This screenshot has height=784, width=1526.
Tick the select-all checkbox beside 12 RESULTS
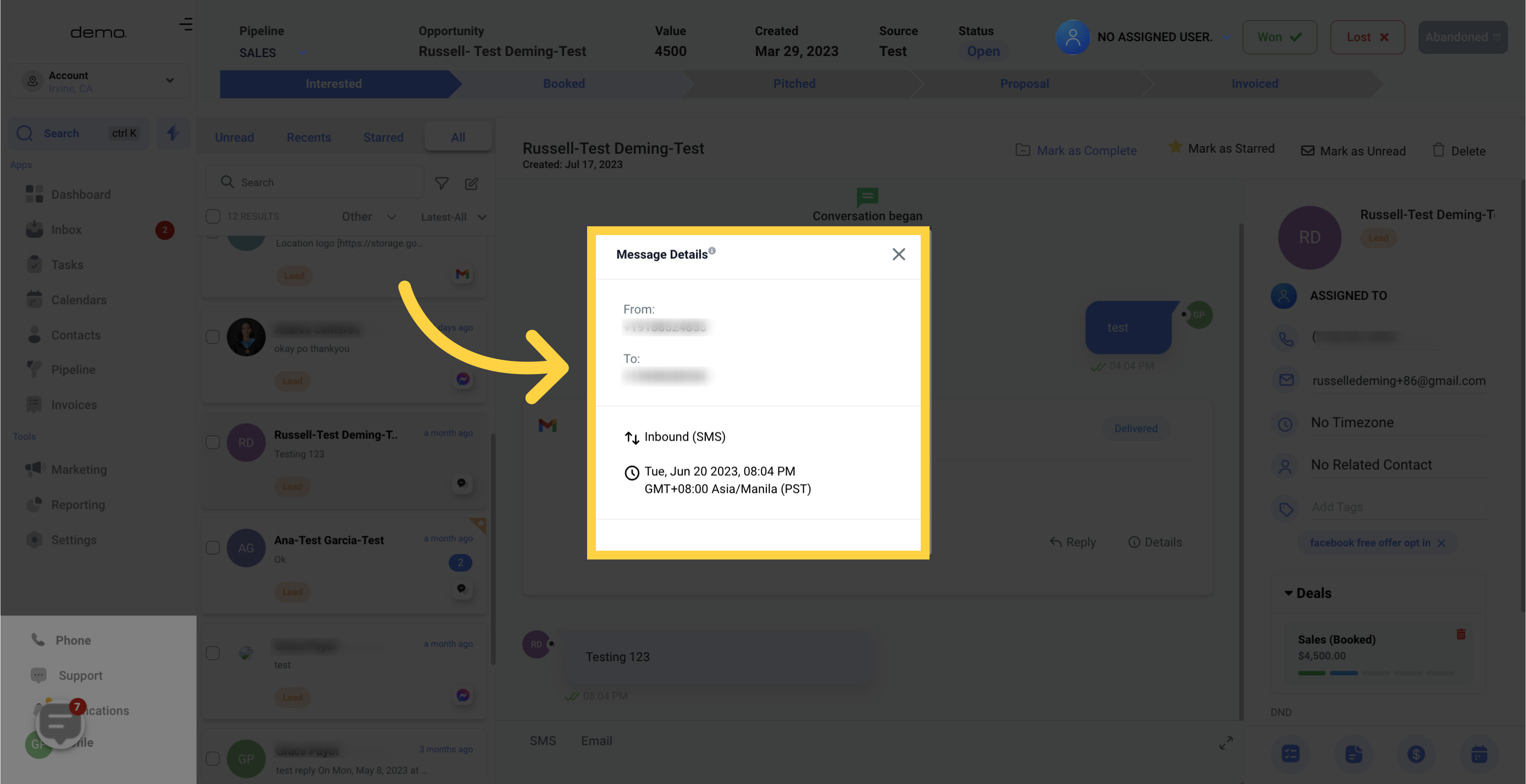[213, 216]
